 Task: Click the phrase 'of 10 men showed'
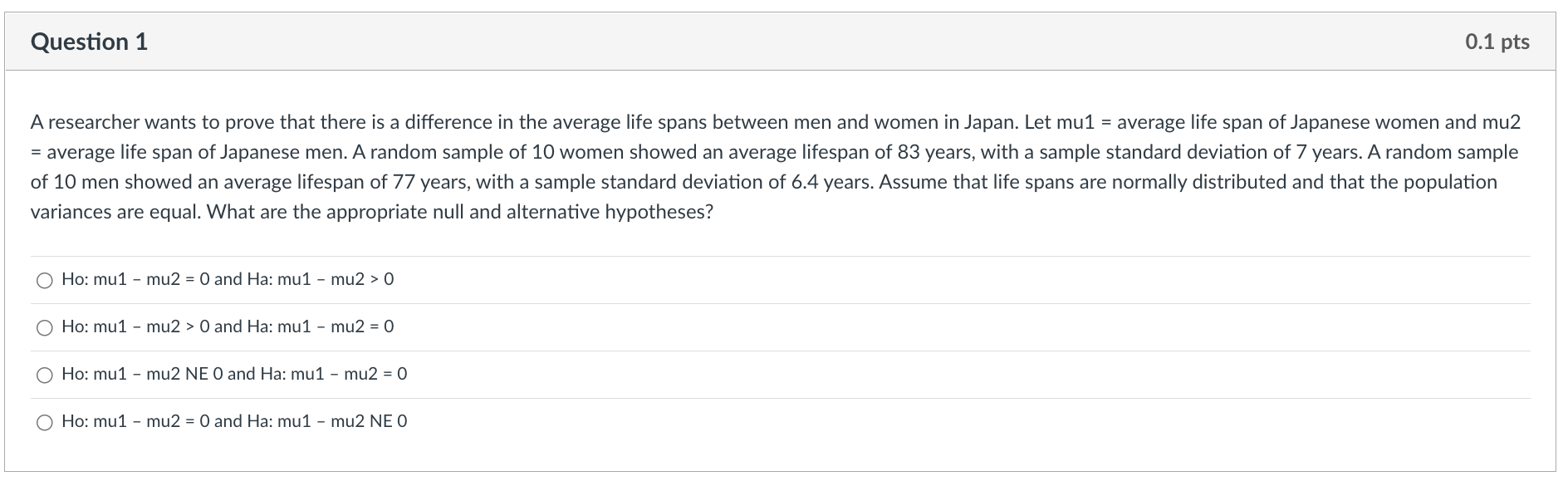[107, 182]
